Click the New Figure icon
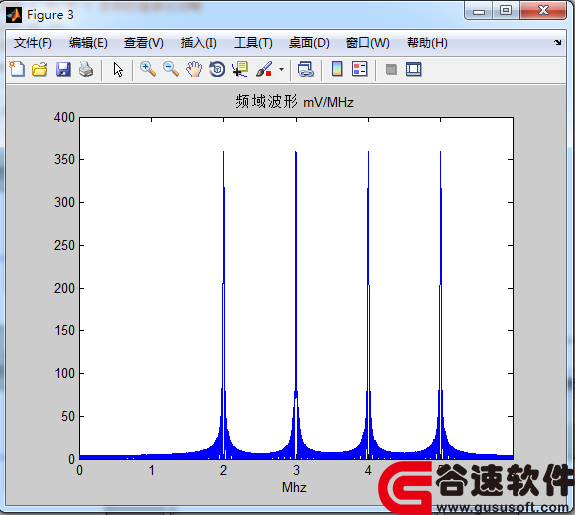This screenshot has height=515, width=575. click(17, 69)
